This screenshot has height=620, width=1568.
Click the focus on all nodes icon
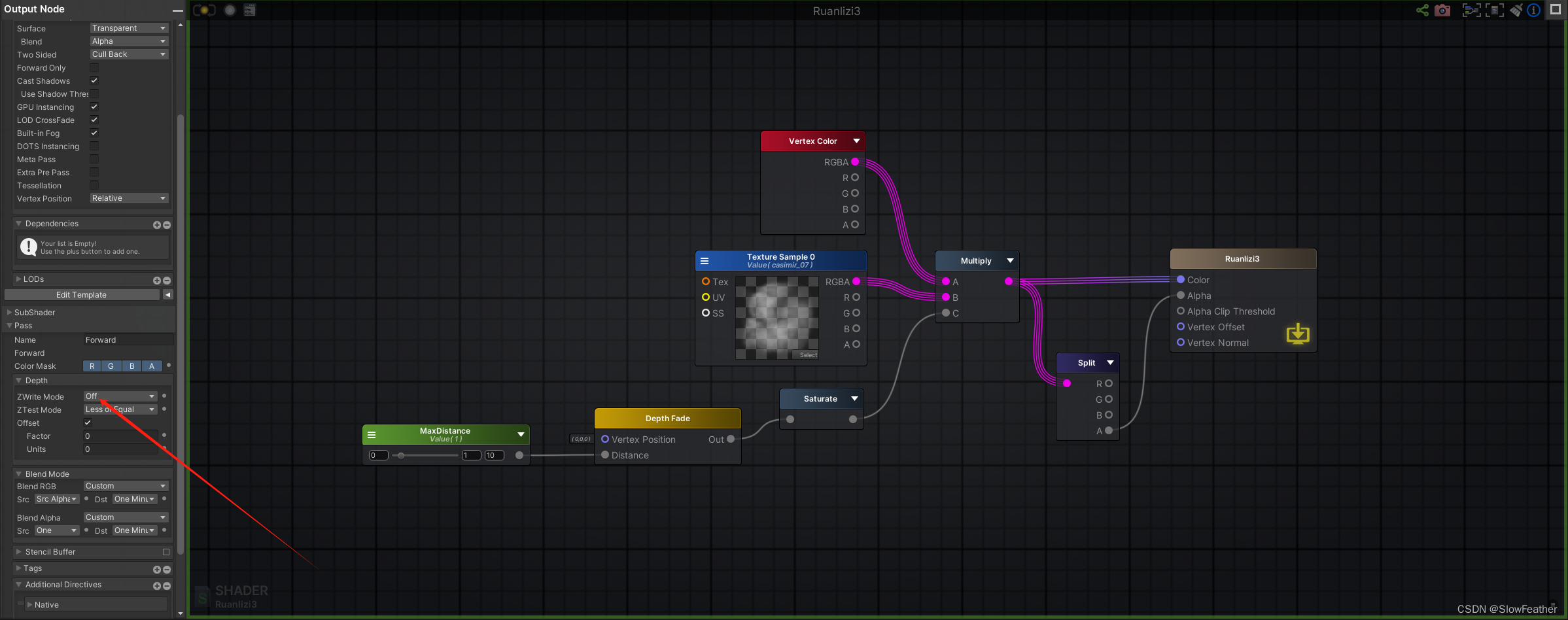tap(1471, 10)
